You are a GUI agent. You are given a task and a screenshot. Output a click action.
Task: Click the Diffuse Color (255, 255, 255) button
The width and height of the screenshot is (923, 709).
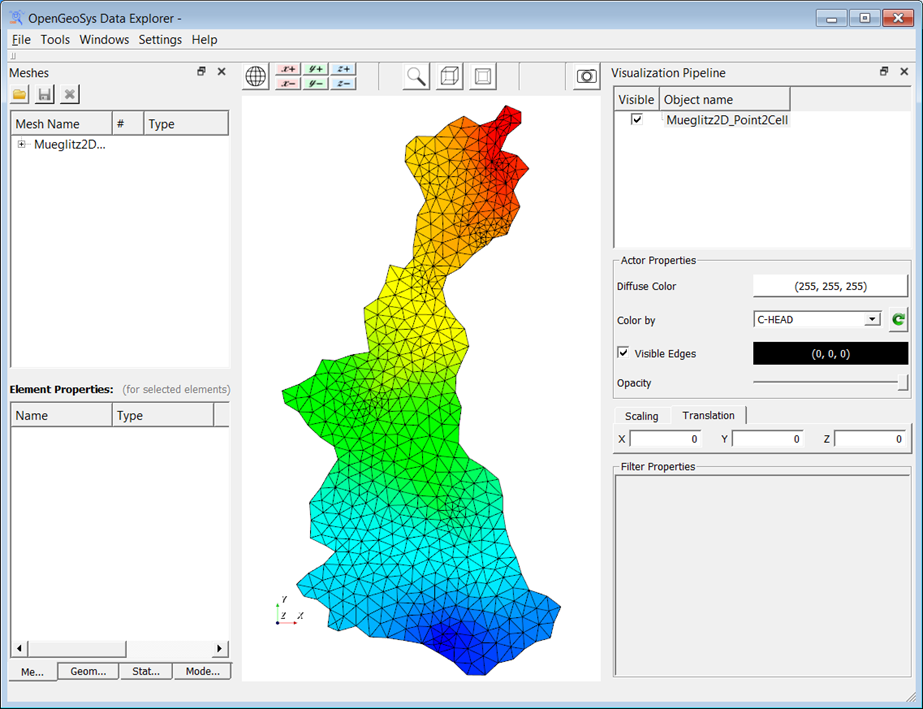click(830, 286)
